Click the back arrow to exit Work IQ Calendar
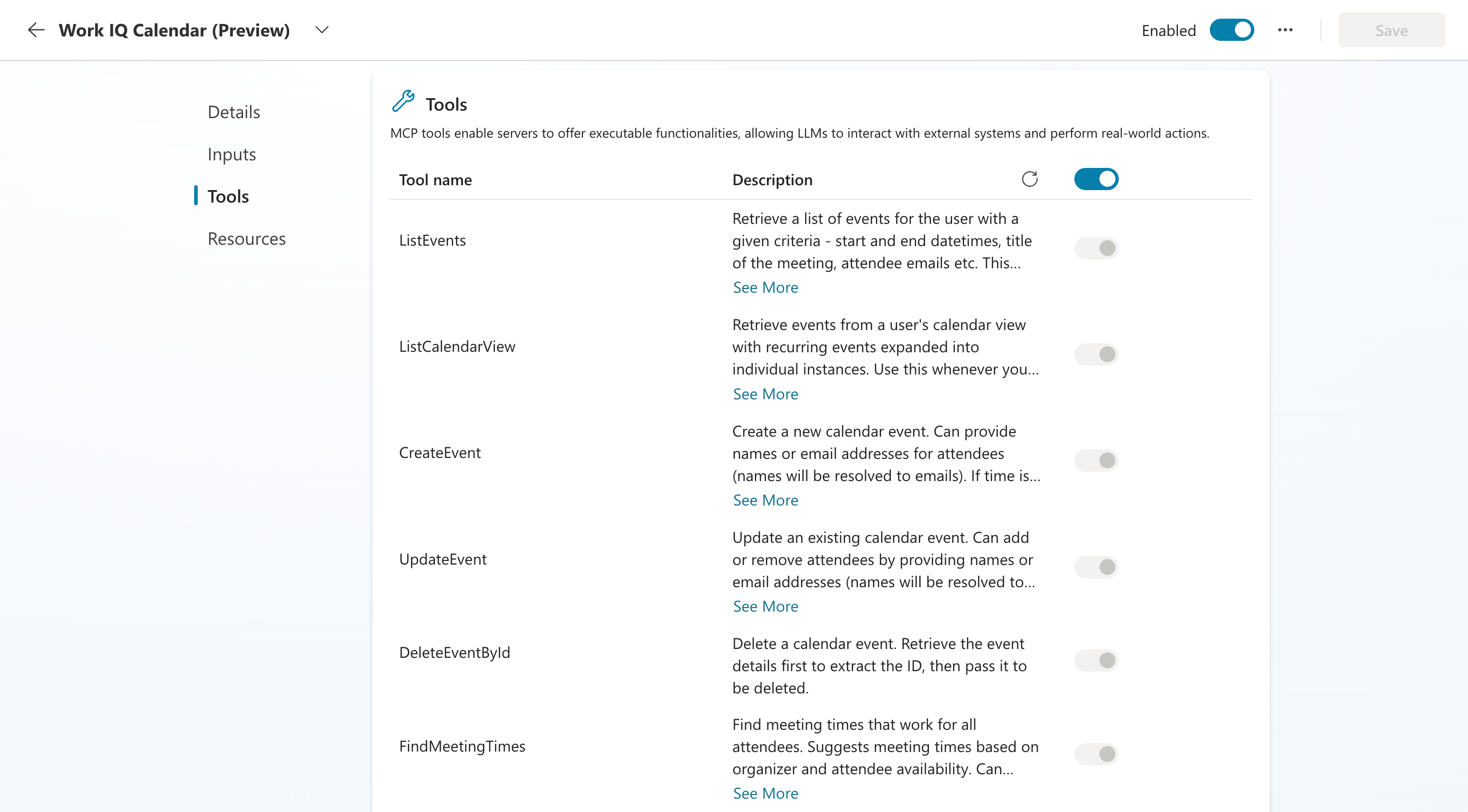Image resolution: width=1468 pixels, height=812 pixels. tap(36, 30)
